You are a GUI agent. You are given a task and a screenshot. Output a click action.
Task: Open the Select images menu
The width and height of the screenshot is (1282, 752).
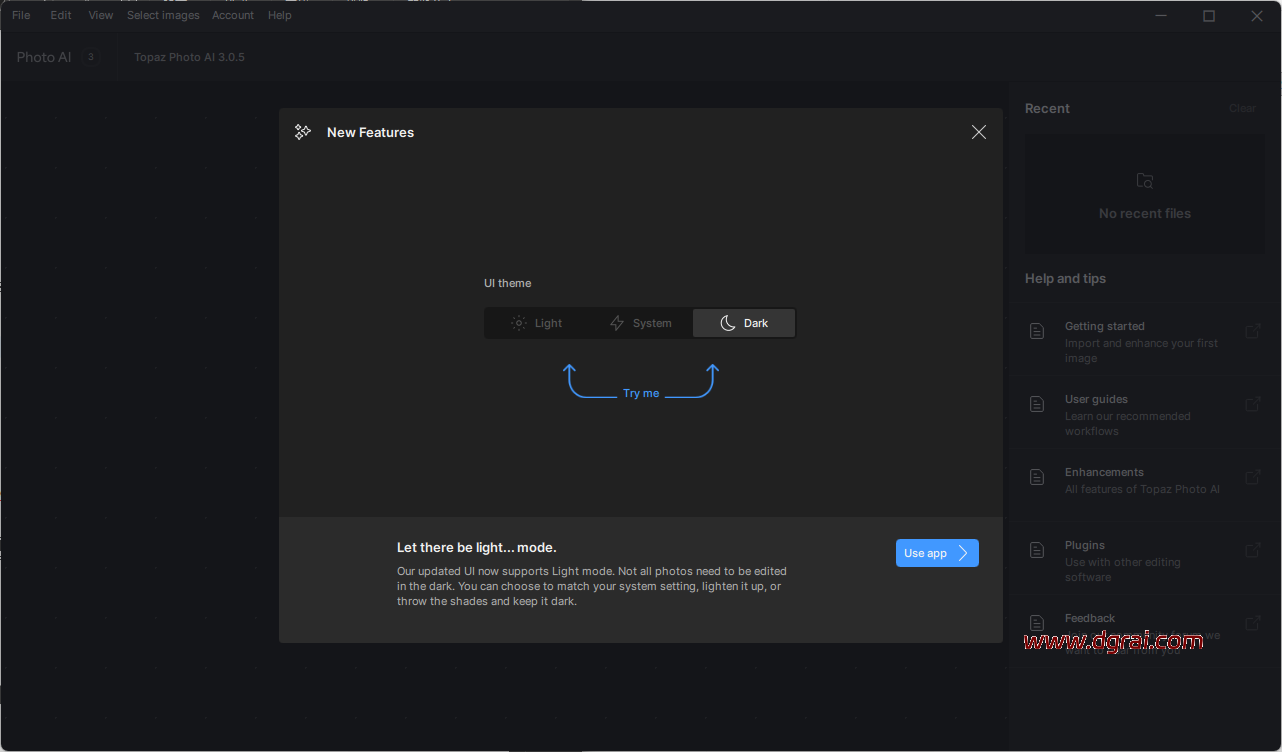(163, 15)
